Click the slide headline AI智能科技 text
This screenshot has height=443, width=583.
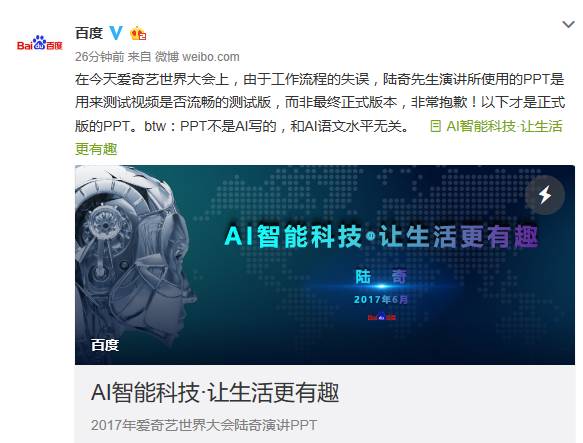(x=293, y=236)
